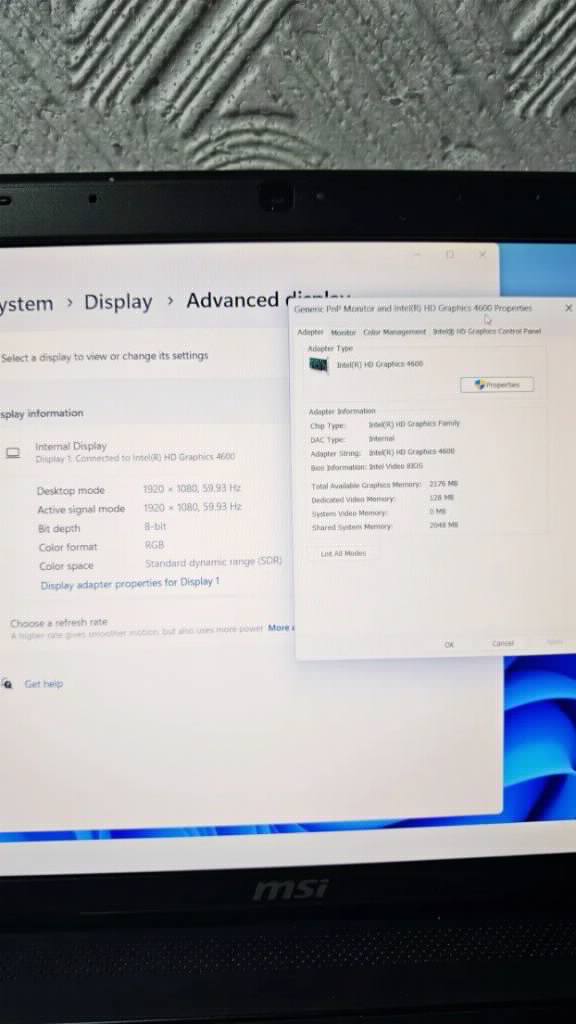This screenshot has height=1024, width=576.
Task: Open the Color Management tab
Action: click(394, 332)
